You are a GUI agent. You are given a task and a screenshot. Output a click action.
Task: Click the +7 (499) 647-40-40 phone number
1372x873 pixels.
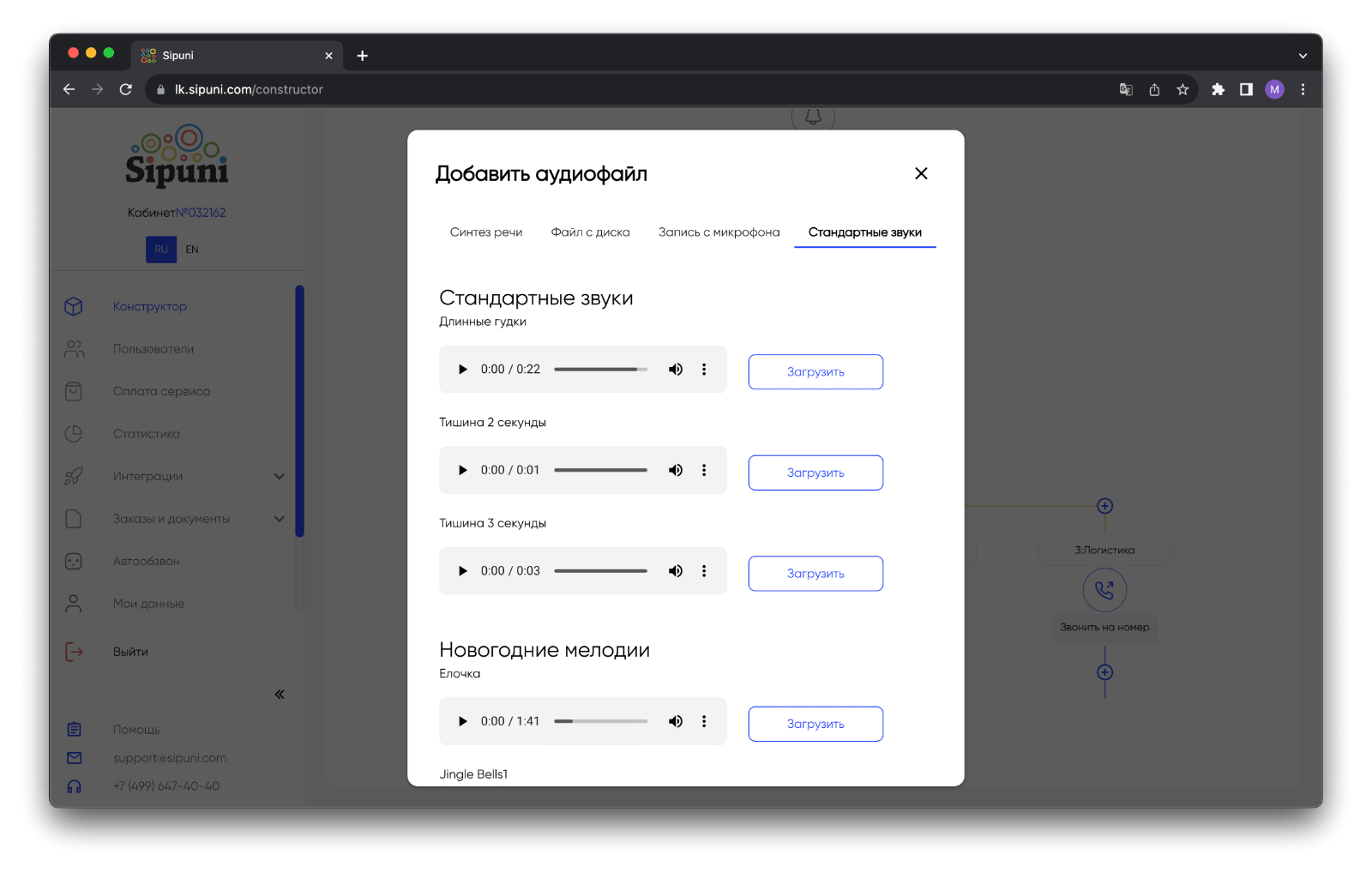166,786
